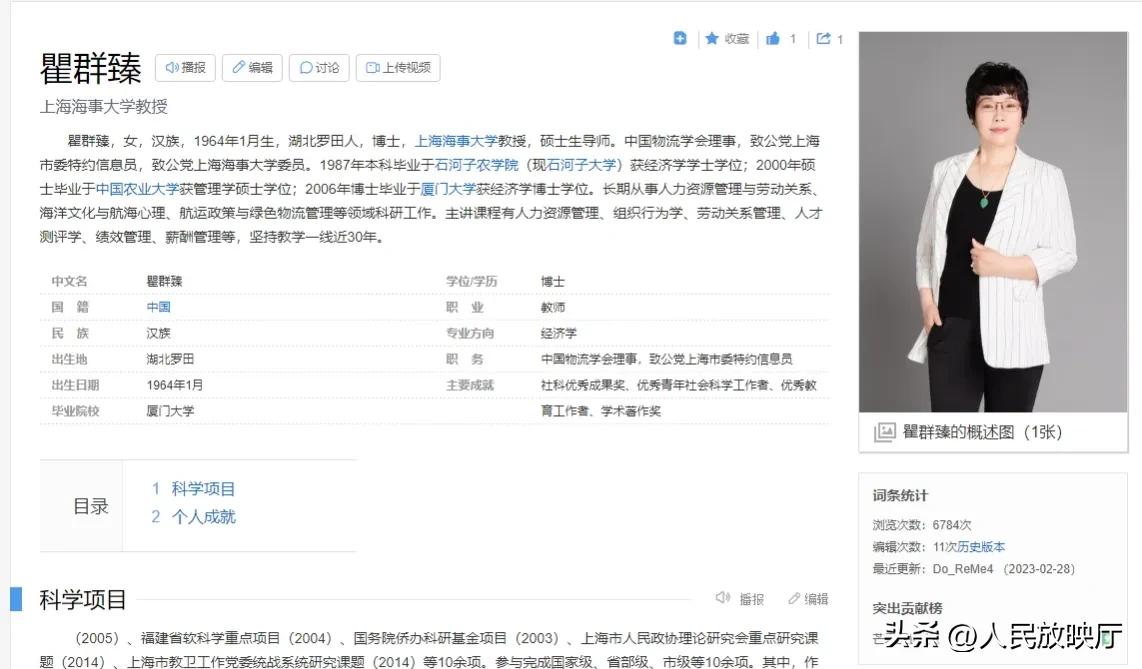Viewport: 1142px width, 669px height.
Task: Play the 播报 audio narration icon
Action: 171,67
